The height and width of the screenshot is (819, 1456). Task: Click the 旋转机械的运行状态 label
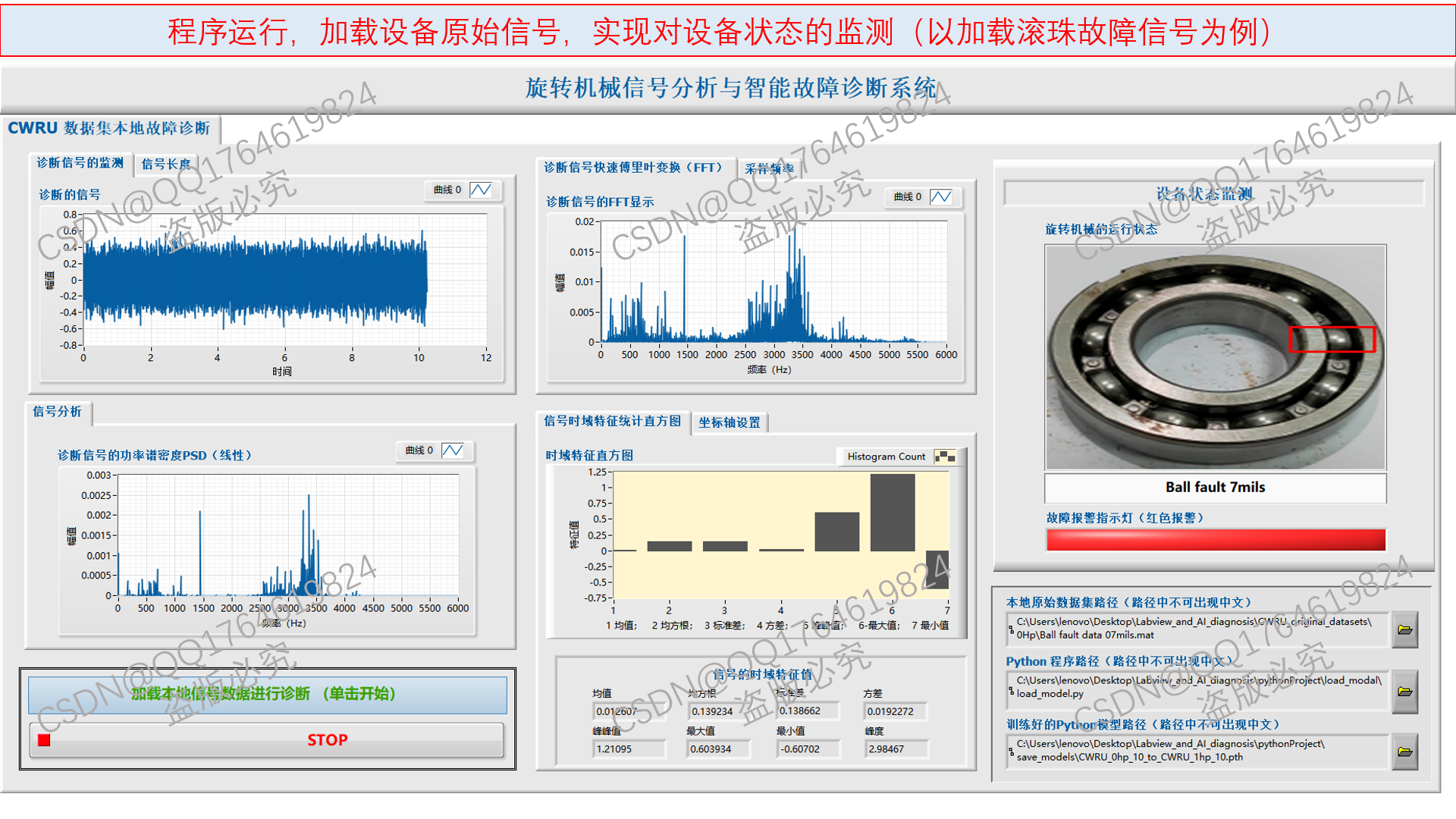pos(1101,230)
